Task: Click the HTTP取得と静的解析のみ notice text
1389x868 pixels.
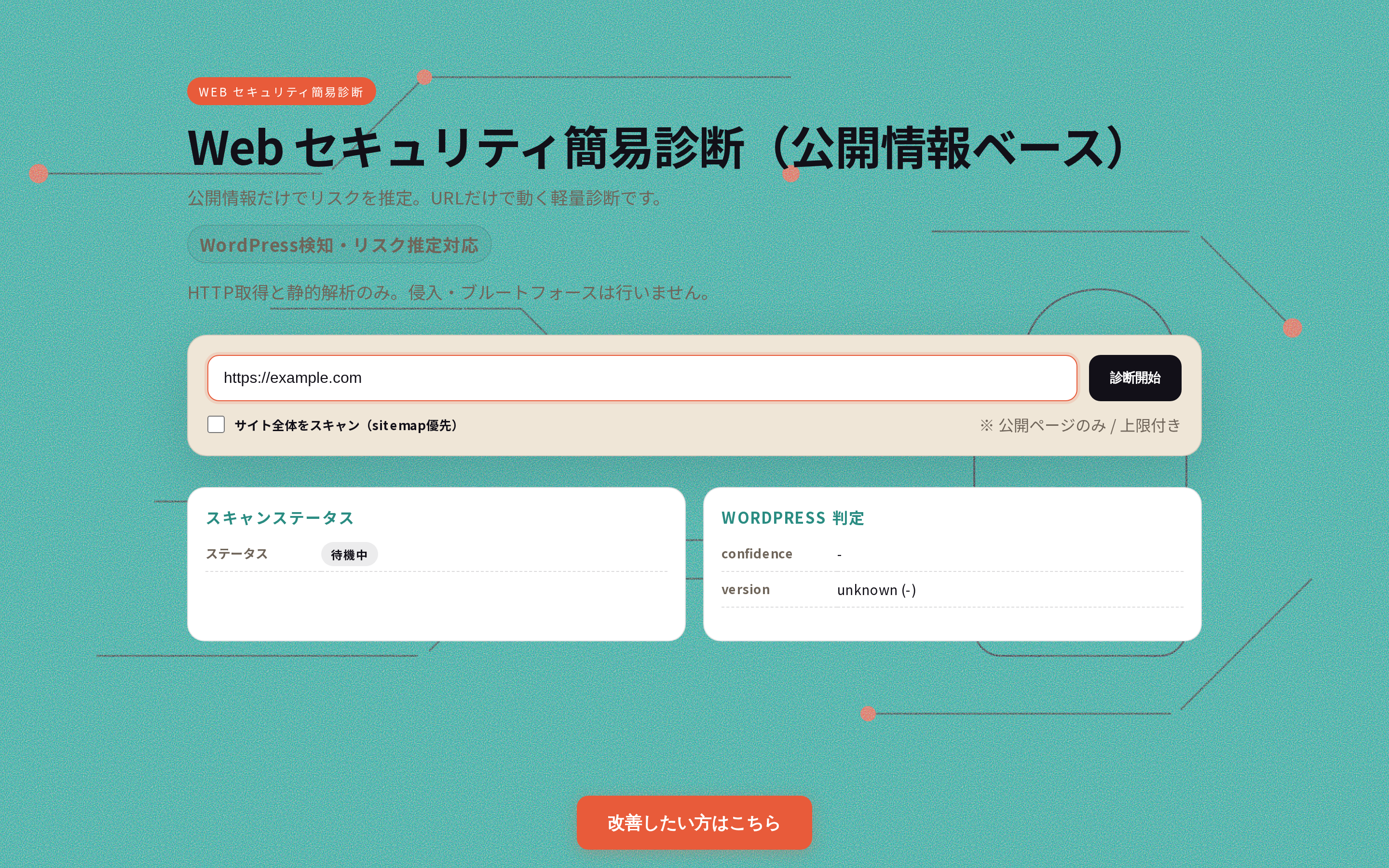Action: [x=450, y=293]
